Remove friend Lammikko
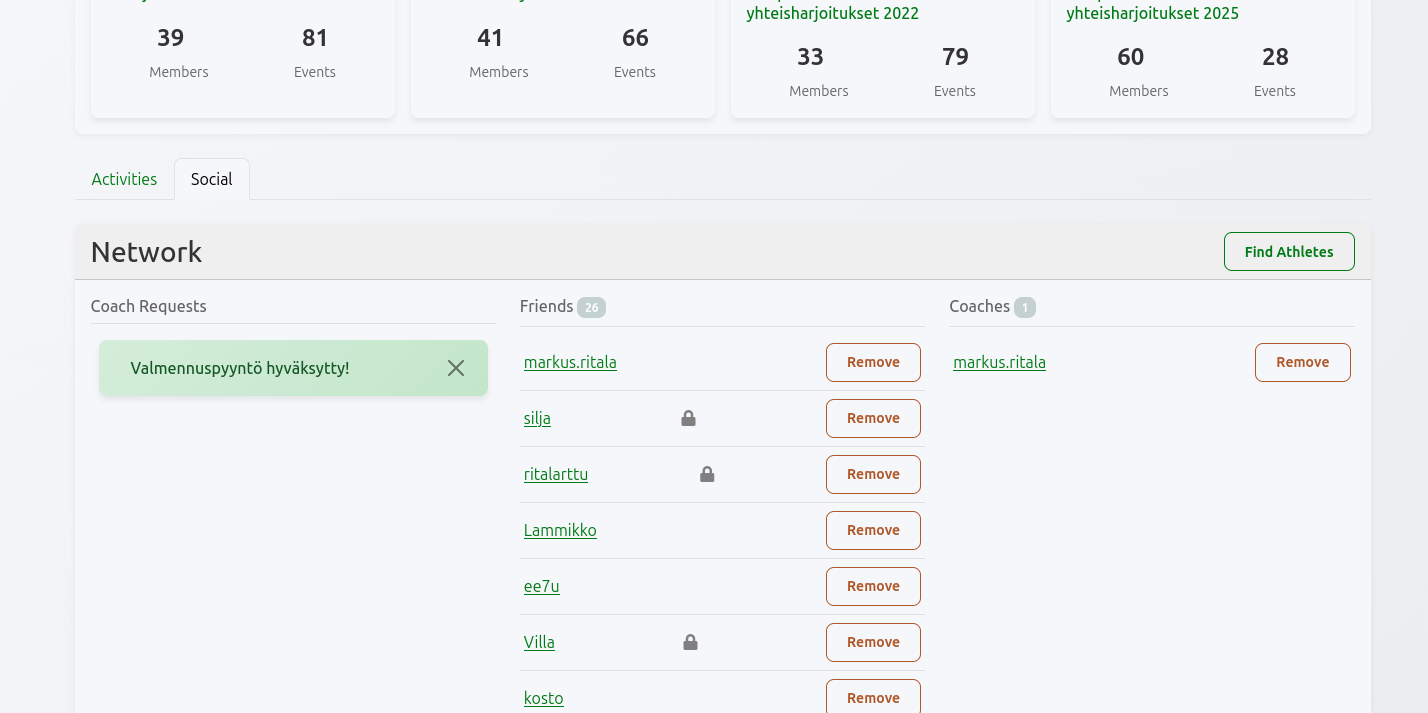 pyautogui.click(x=872, y=530)
